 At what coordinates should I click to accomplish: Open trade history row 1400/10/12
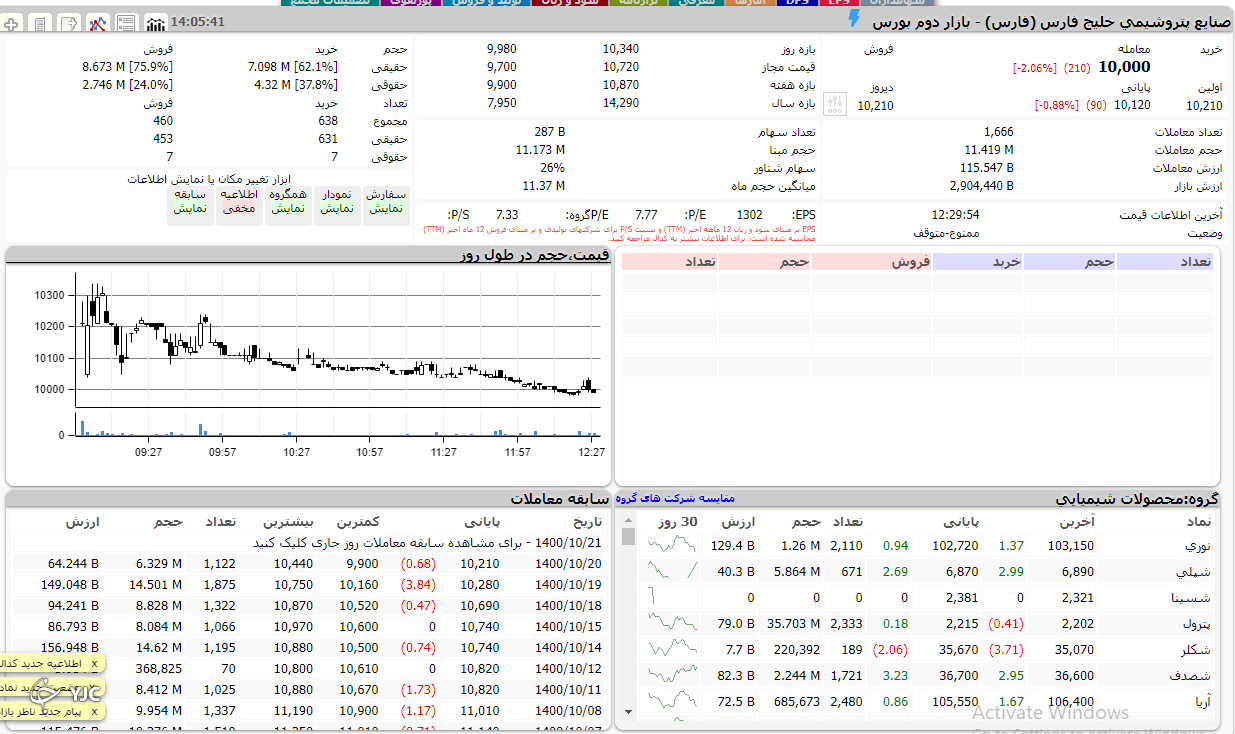(308, 669)
